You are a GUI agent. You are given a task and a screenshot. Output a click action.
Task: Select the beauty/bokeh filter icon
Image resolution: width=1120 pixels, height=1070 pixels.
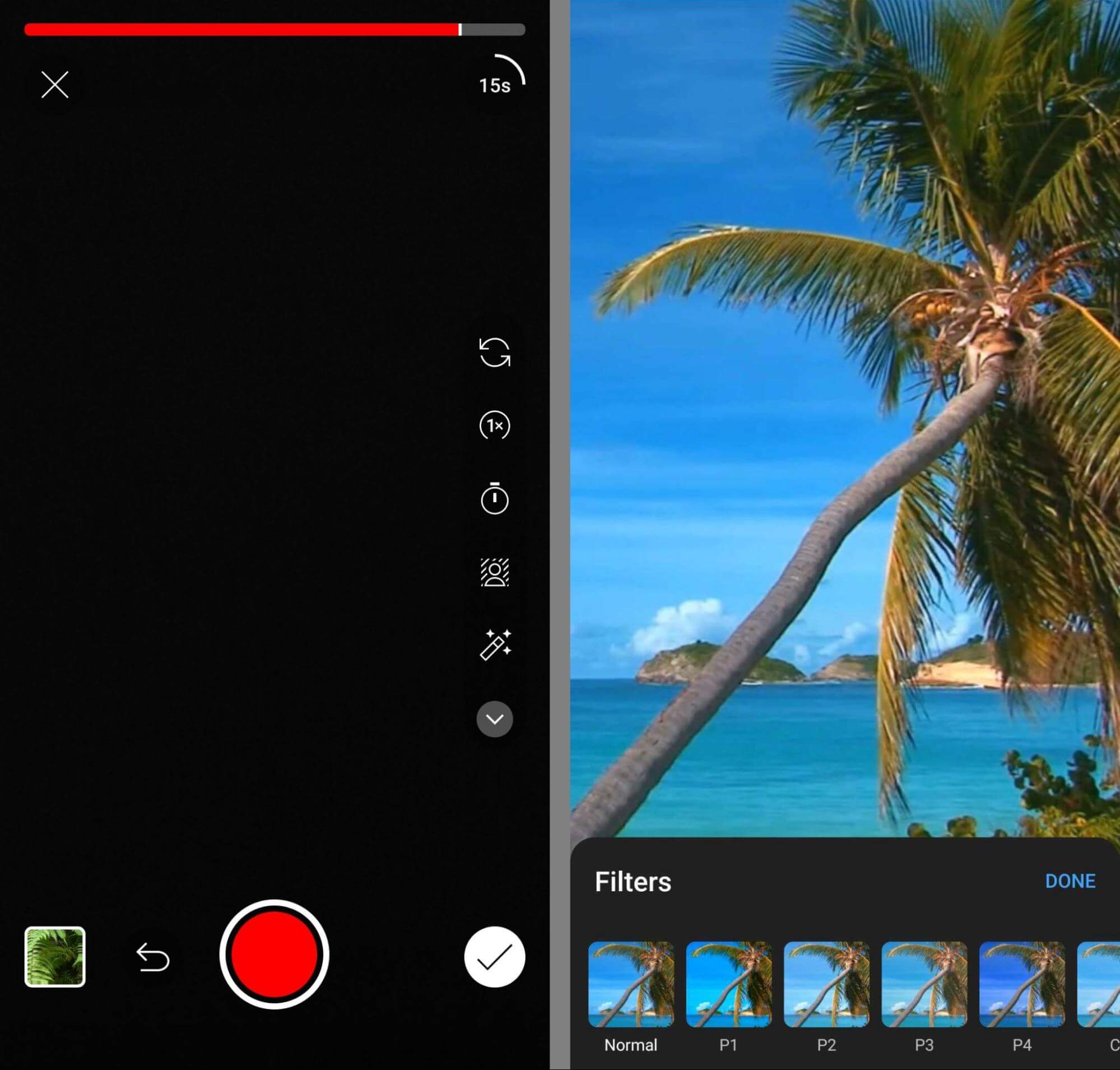(493, 572)
